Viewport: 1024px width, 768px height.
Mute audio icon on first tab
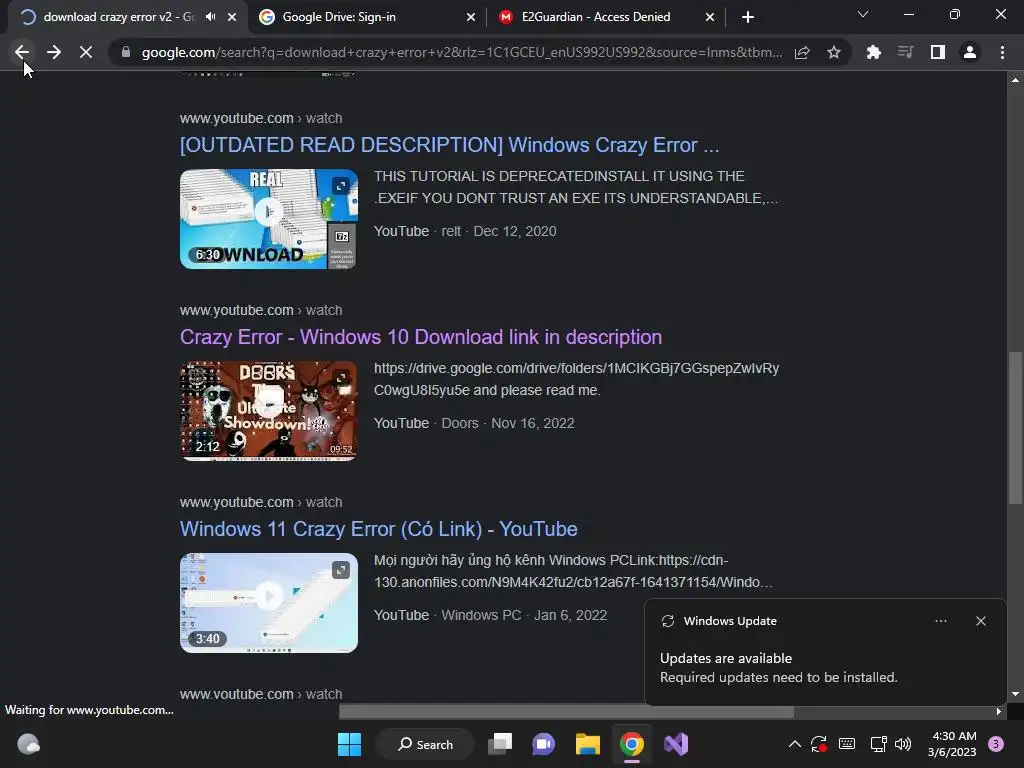pos(210,17)
